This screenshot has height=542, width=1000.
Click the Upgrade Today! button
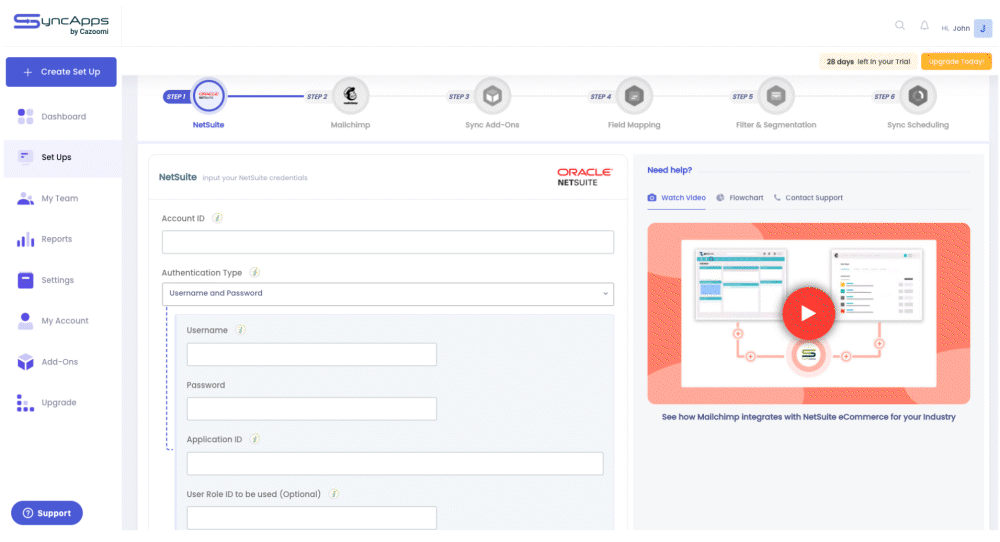(956, 61)
